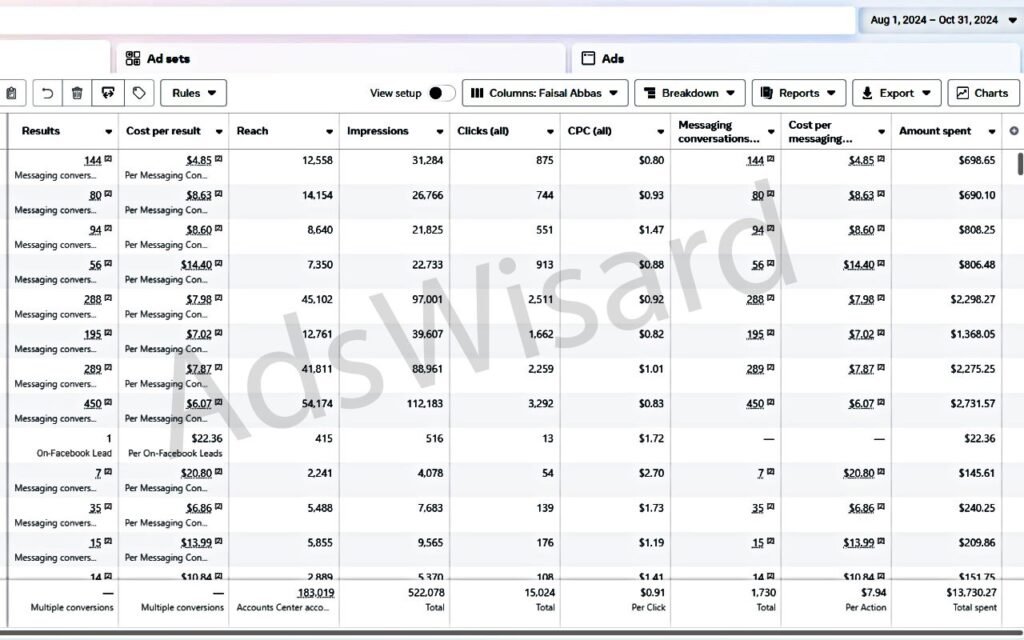Open the Columns: Faisal Abbas dropdown
This screenshot has height=640, width=1024.
click(x=545, y=93)
